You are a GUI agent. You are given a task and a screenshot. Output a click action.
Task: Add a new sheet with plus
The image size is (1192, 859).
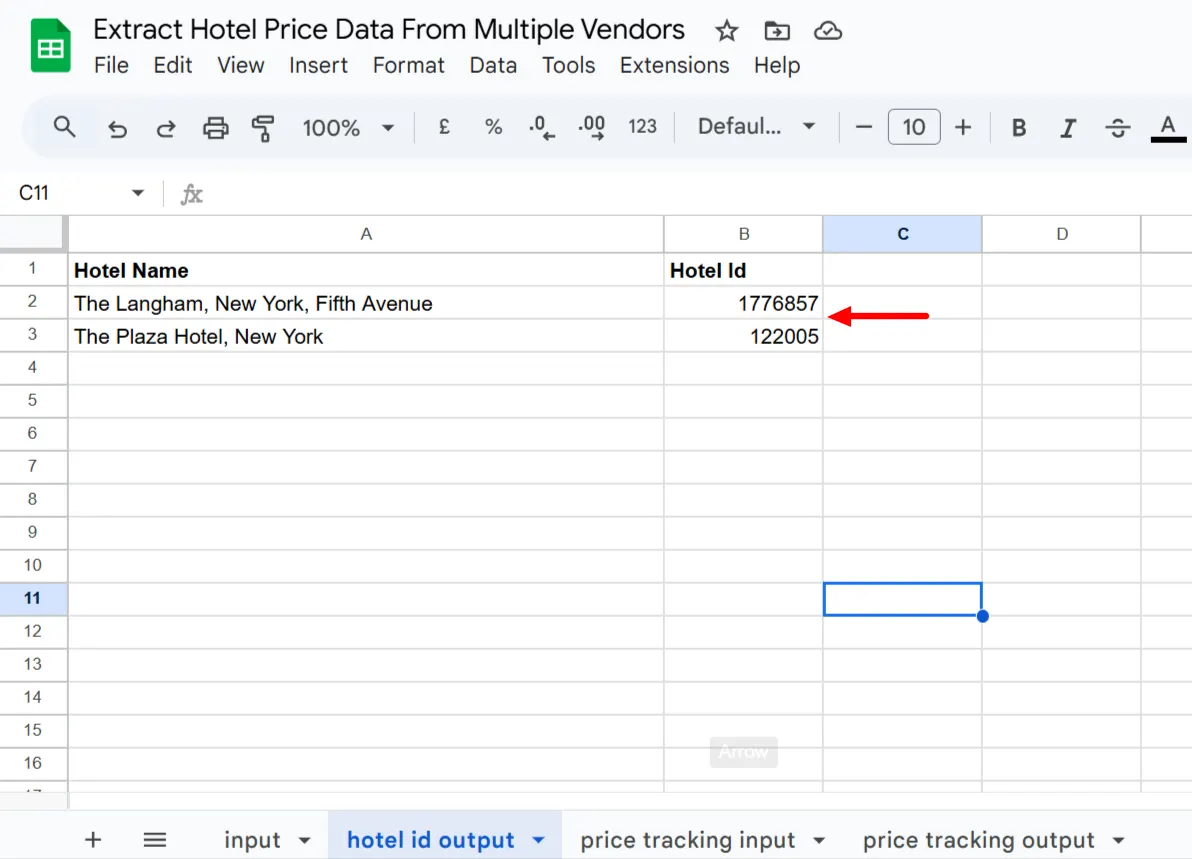(93, 839)
